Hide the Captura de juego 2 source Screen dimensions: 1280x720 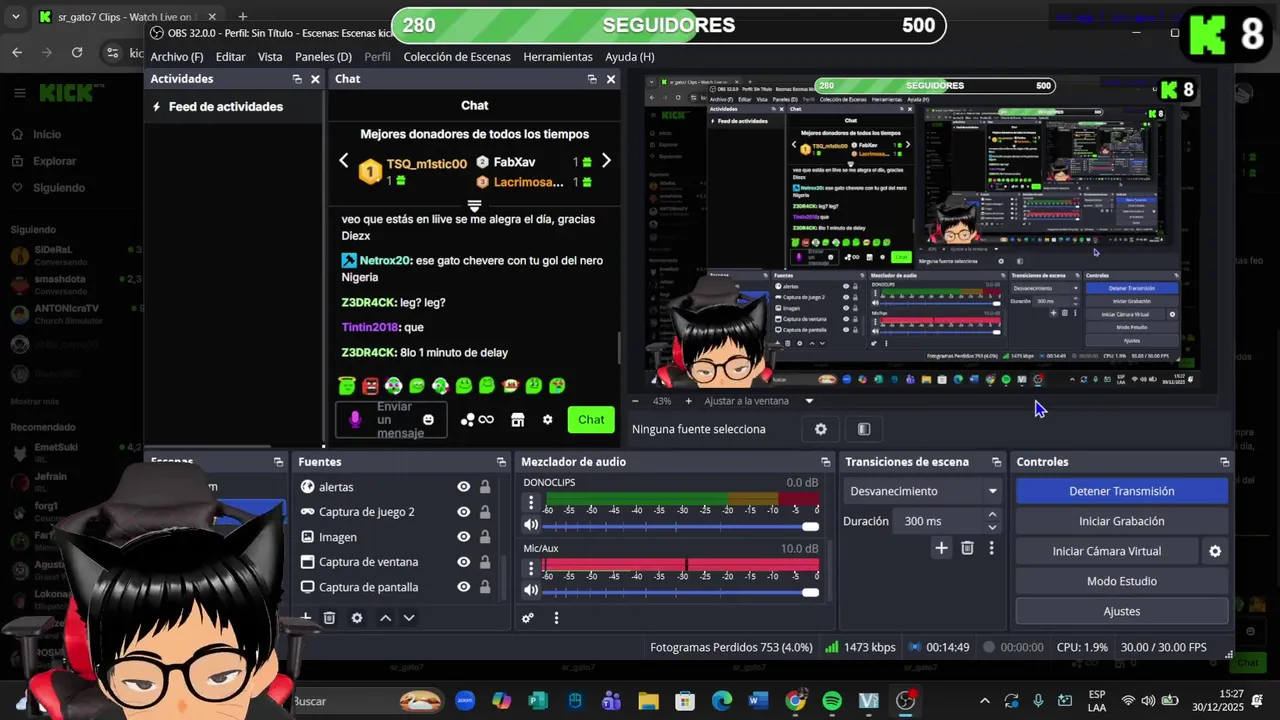coord(464,512)
